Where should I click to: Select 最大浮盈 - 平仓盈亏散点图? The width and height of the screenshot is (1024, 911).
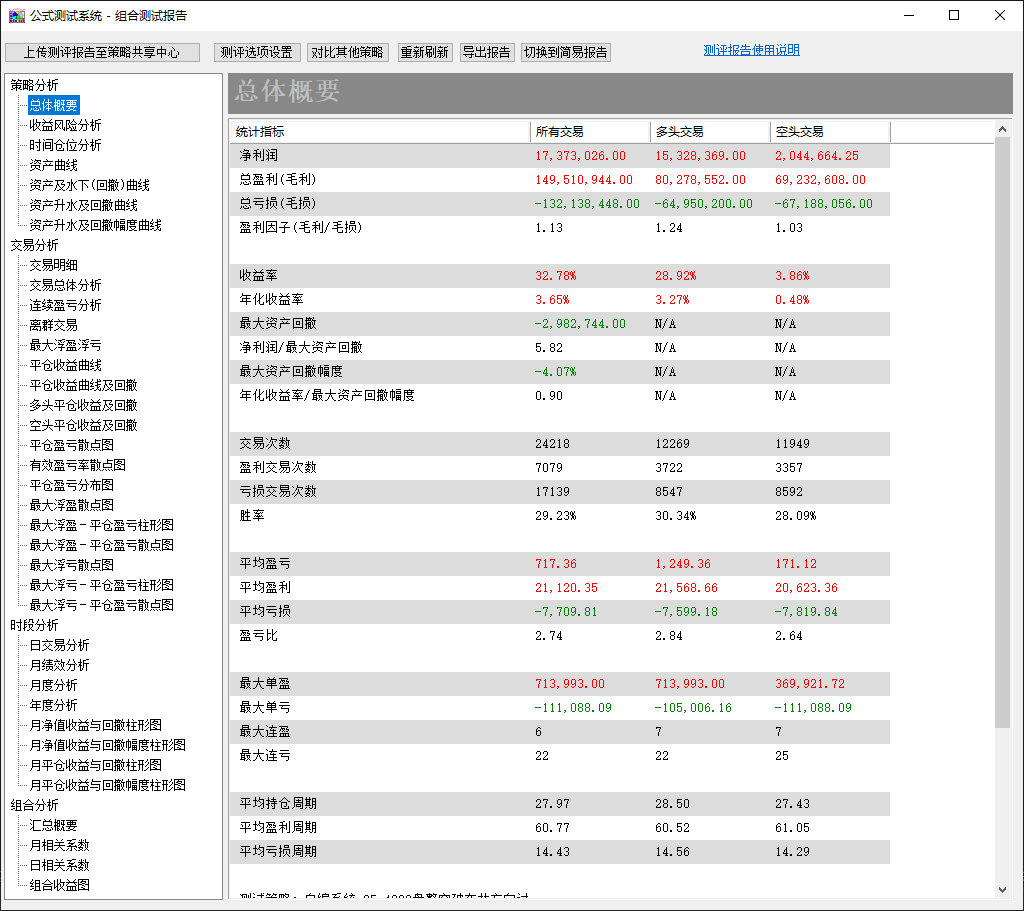[102, 545]
